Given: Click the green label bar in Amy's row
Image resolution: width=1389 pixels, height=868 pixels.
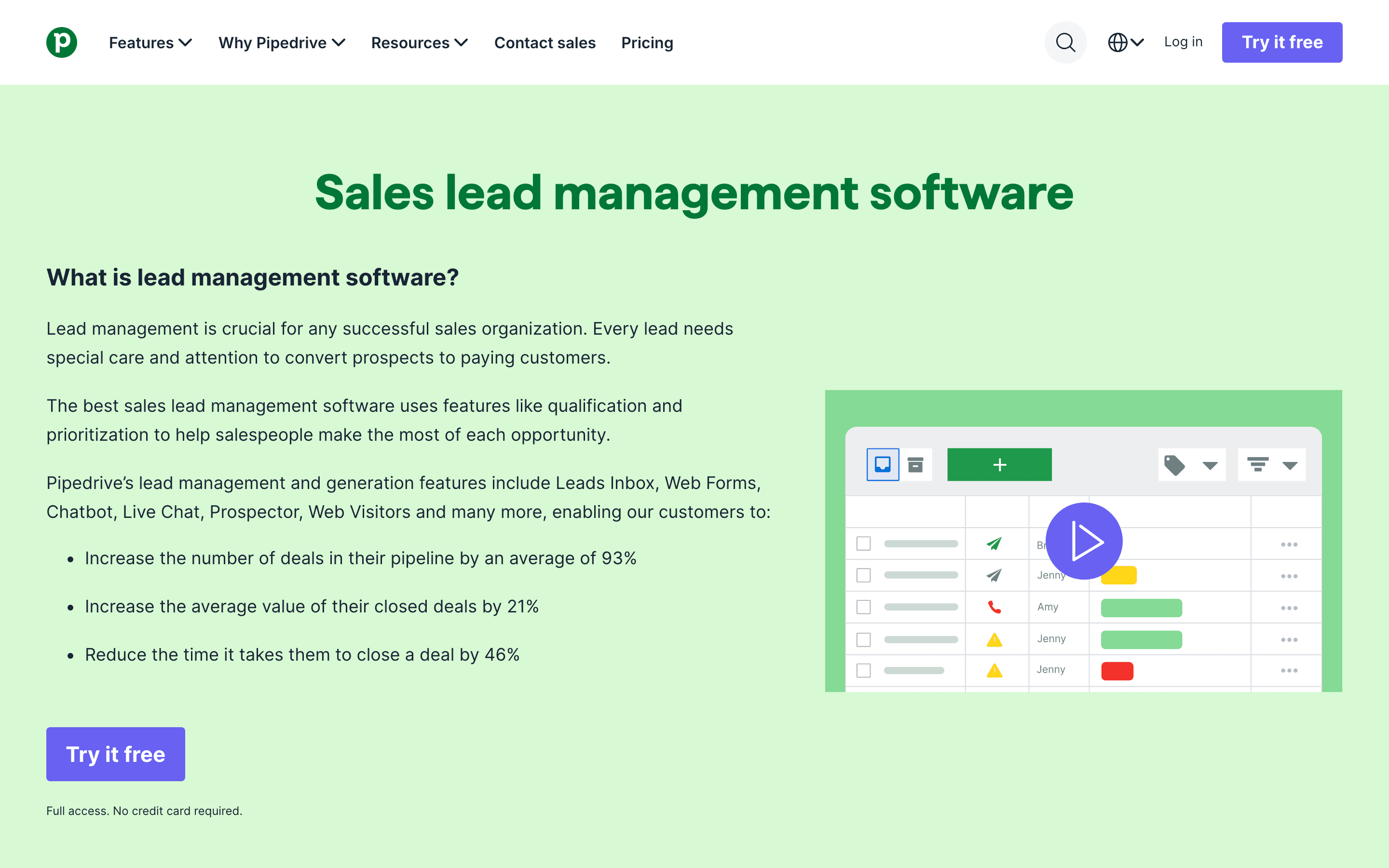Looking at the screenshot, I should 1141,608.
